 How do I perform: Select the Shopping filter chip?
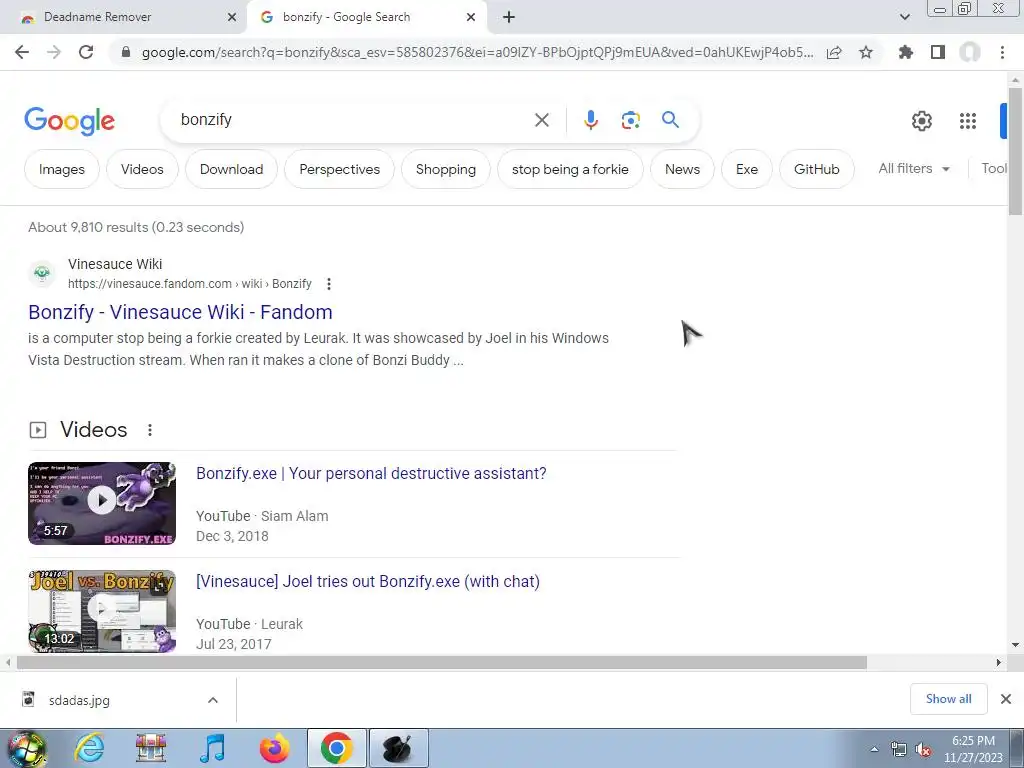coord(445,169)
